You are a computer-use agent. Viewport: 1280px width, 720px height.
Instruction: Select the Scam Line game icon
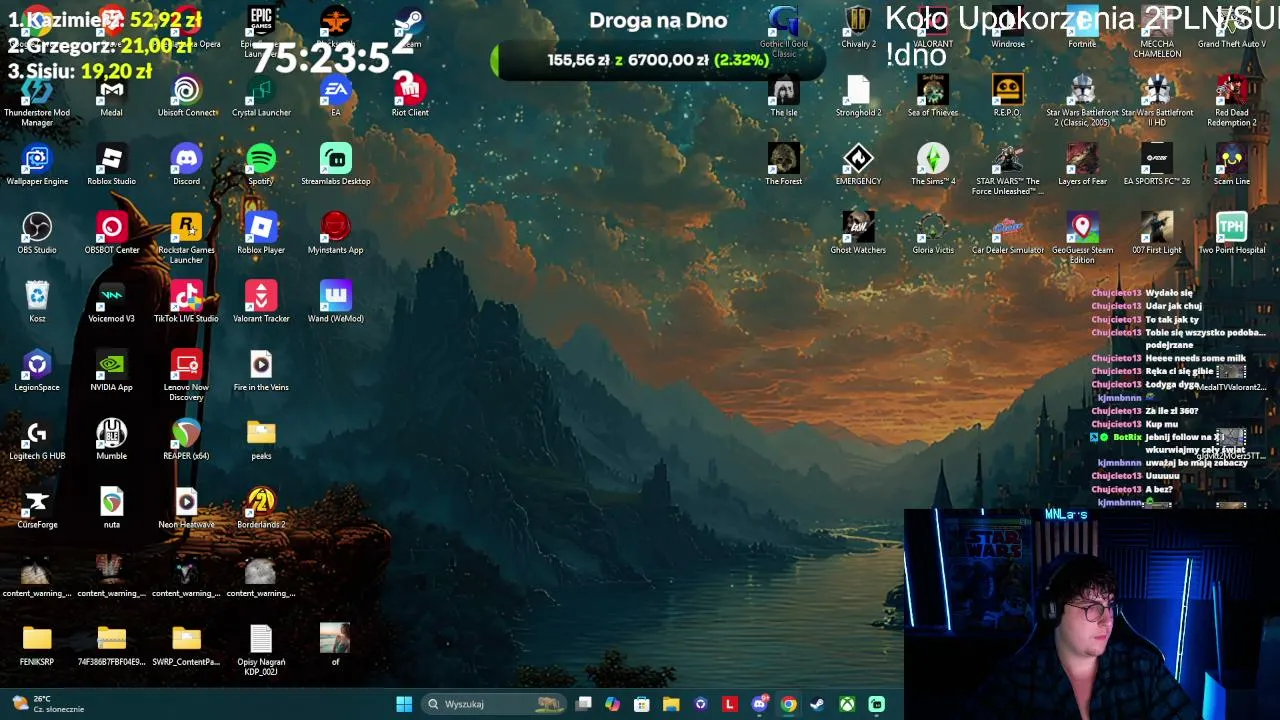(1231, 166)
